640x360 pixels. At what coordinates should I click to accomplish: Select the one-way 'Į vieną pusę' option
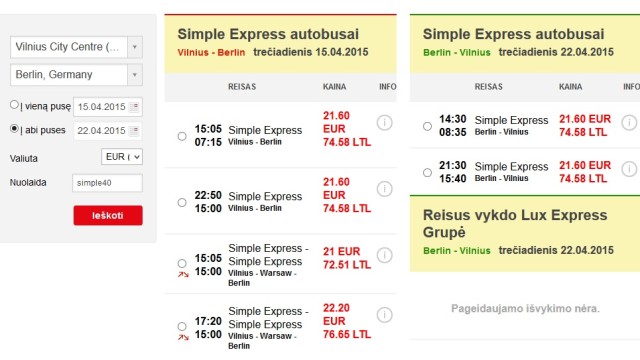point(14,105)
